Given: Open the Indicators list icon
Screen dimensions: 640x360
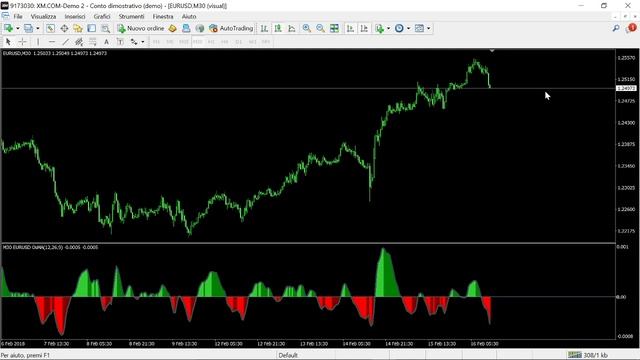Looking at the screenshot, I should point(380,28).
